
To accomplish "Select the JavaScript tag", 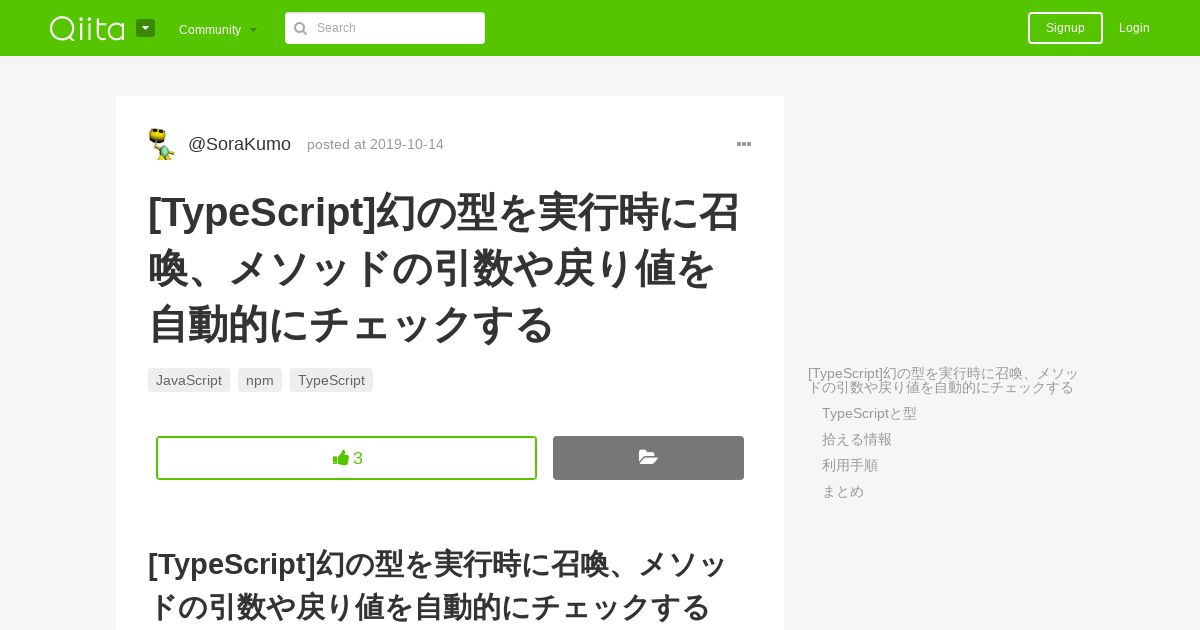I will 189,380.
